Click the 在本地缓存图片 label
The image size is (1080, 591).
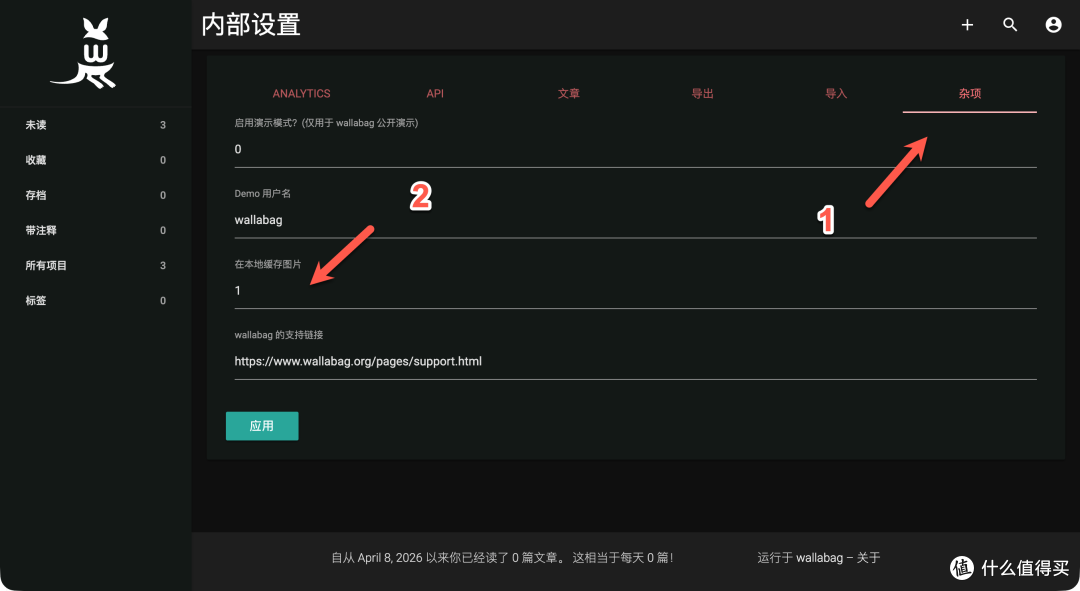point(268,265)
